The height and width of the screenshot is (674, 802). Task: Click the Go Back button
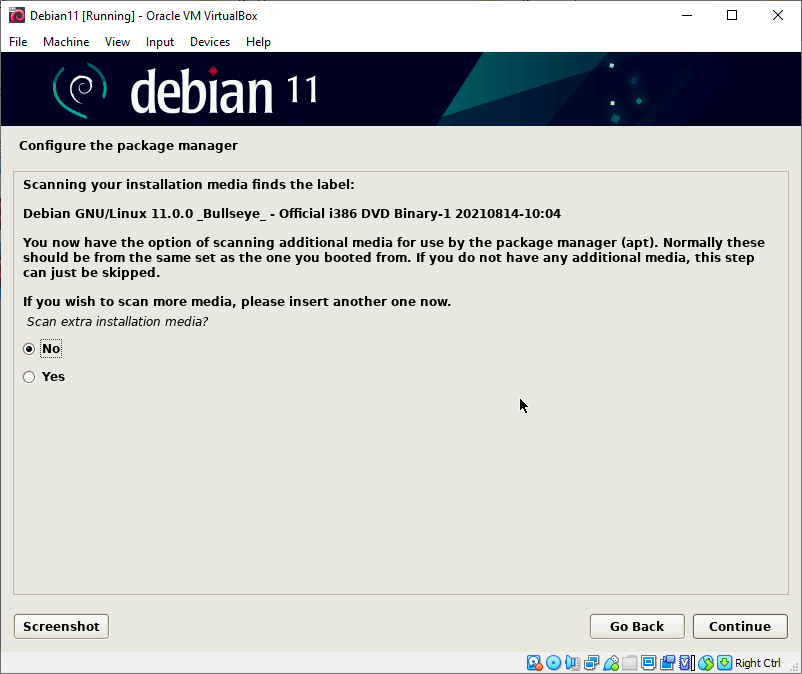(x=637, y=626)
